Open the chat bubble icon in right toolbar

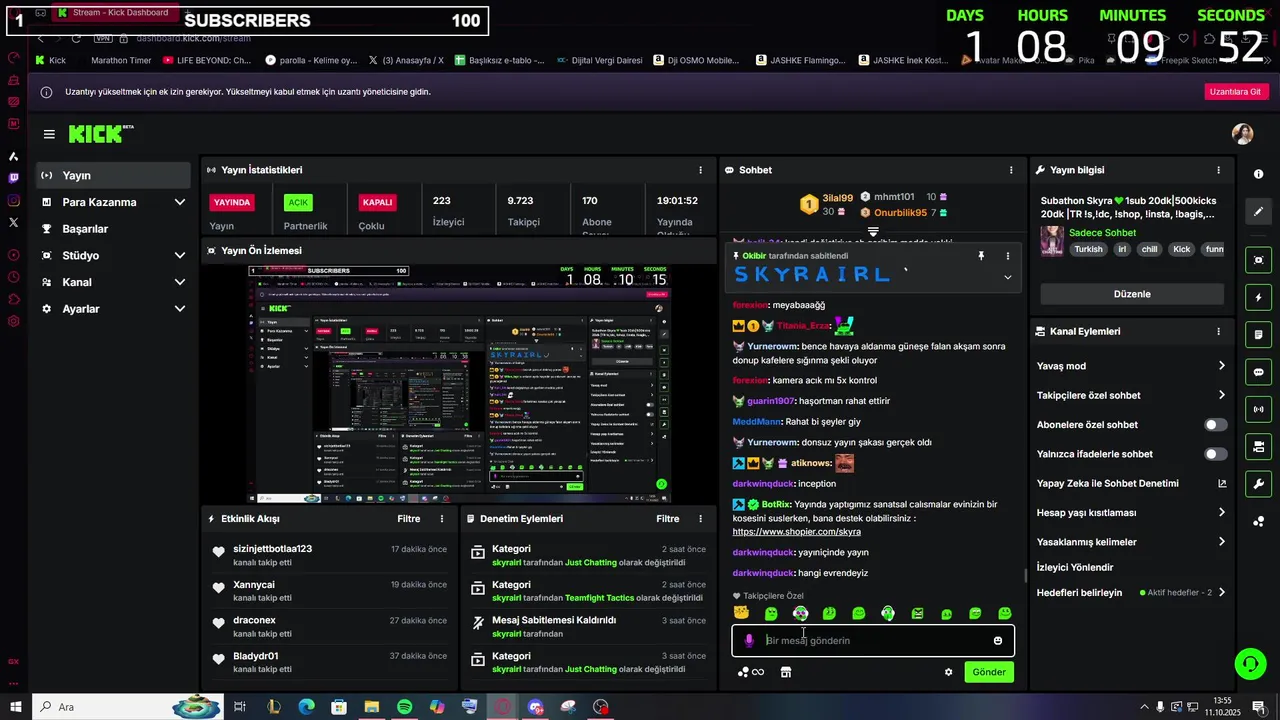(1258, 372)
